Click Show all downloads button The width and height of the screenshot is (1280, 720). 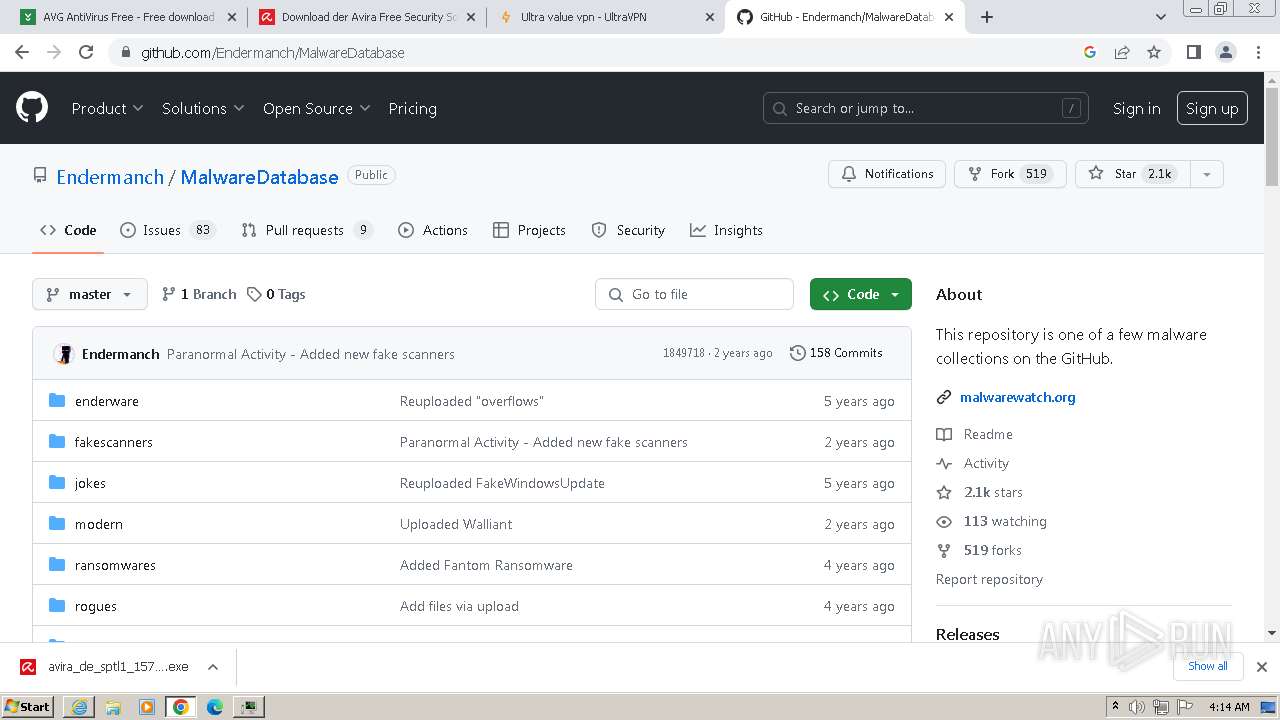[x=1207, y=666]
